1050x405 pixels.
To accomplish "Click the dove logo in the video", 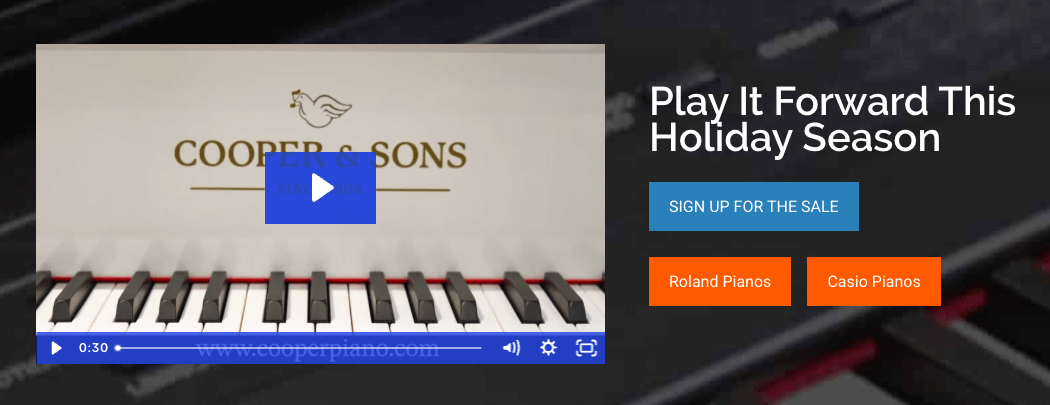I will click(x=321, y=108).
